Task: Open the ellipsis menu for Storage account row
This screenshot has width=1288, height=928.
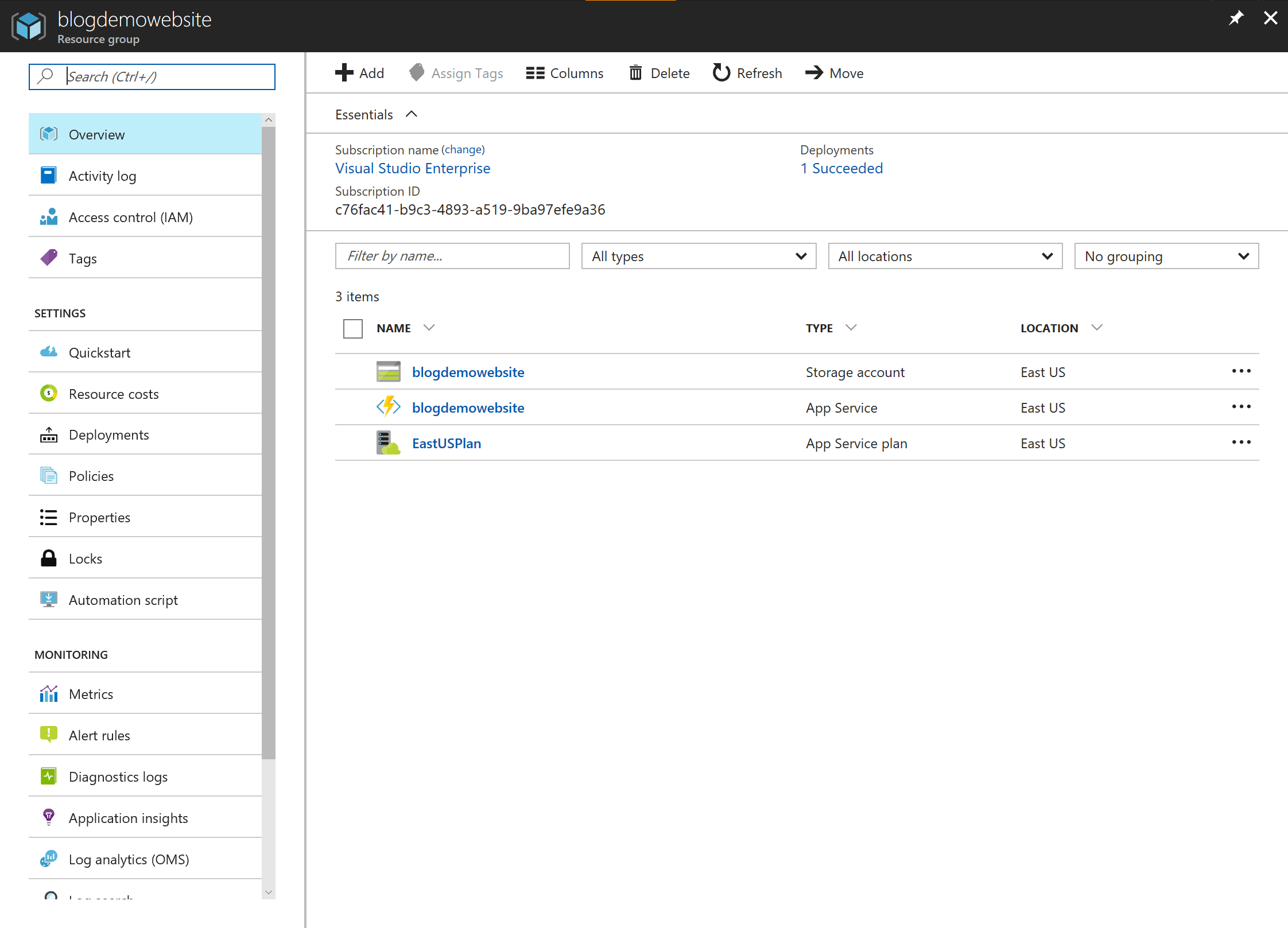Action: click(x=1241, y=371)
